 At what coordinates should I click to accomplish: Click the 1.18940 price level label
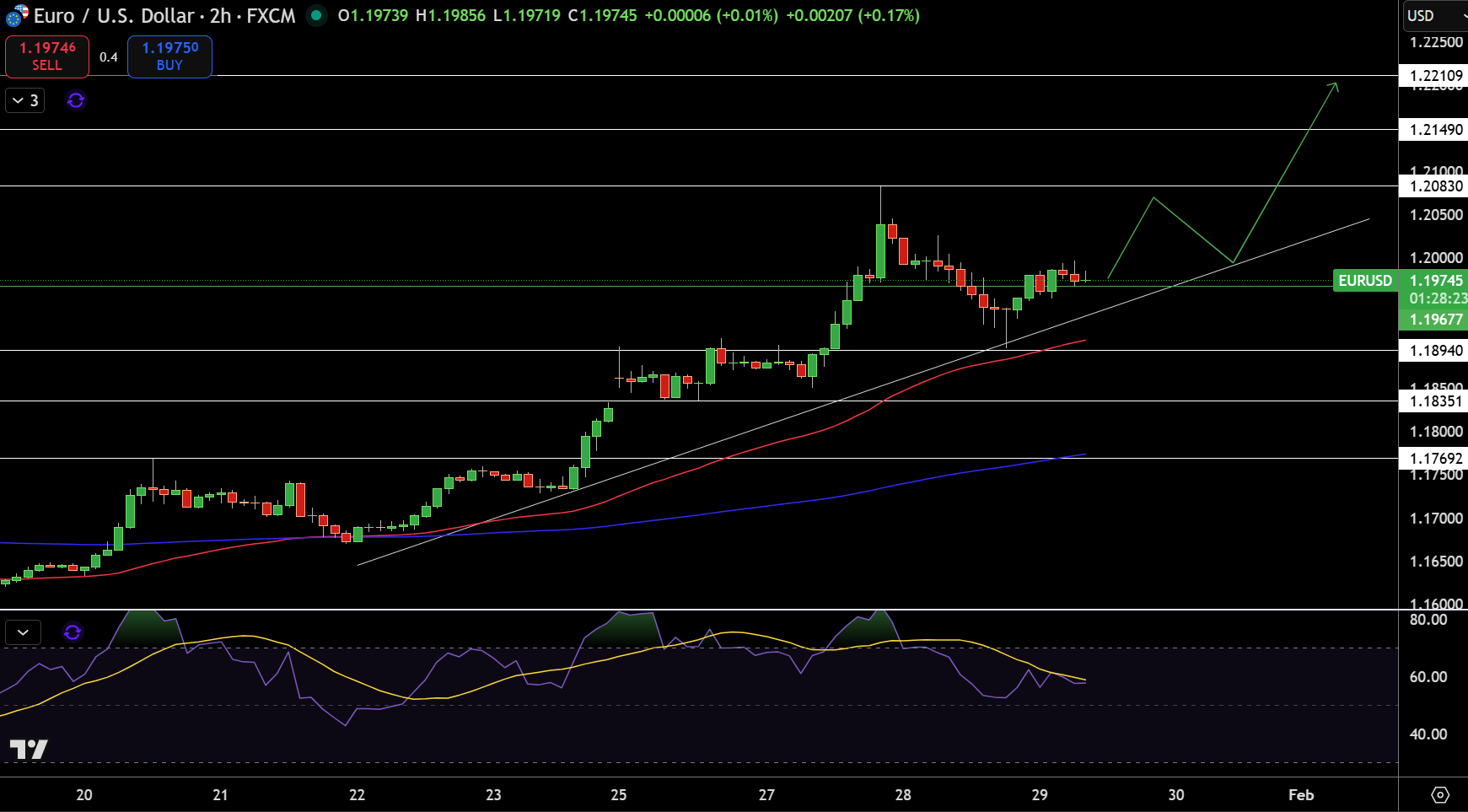point(1433,351)
